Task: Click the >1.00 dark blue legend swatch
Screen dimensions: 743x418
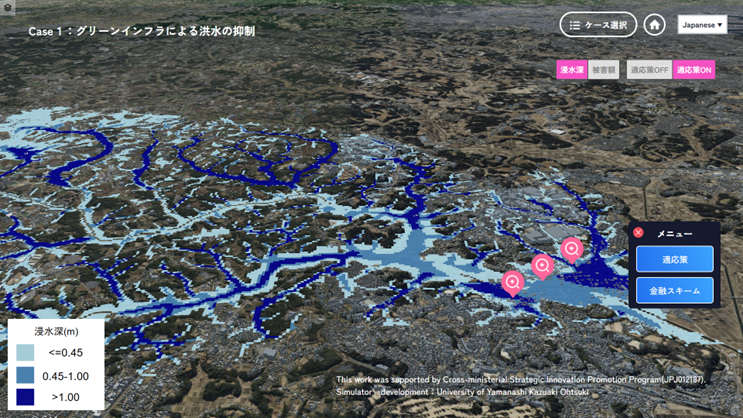Action: pyautogui.click(x=25, y=397)
